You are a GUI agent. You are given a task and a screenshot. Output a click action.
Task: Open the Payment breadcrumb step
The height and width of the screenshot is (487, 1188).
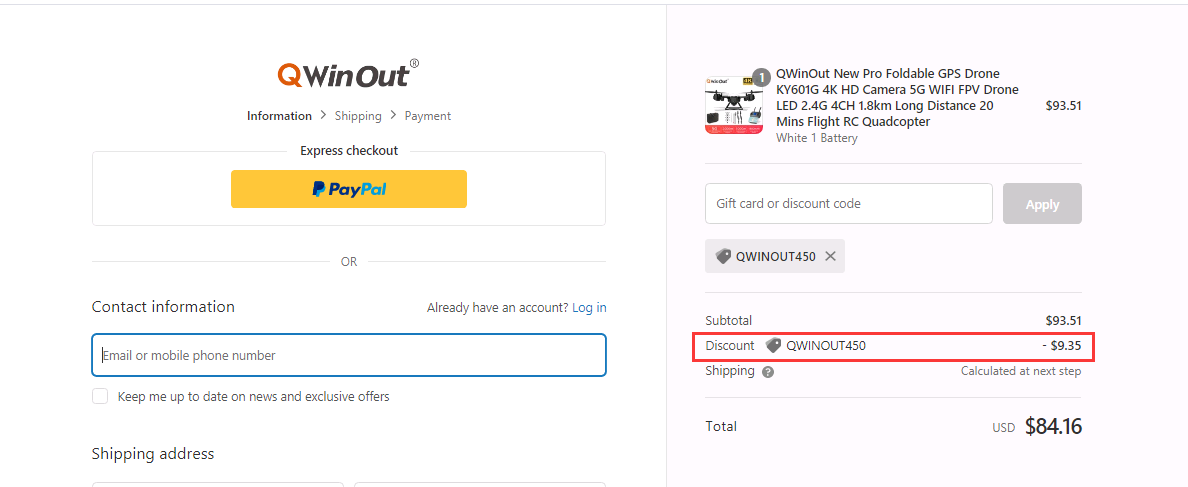click(x=427, y=116)
